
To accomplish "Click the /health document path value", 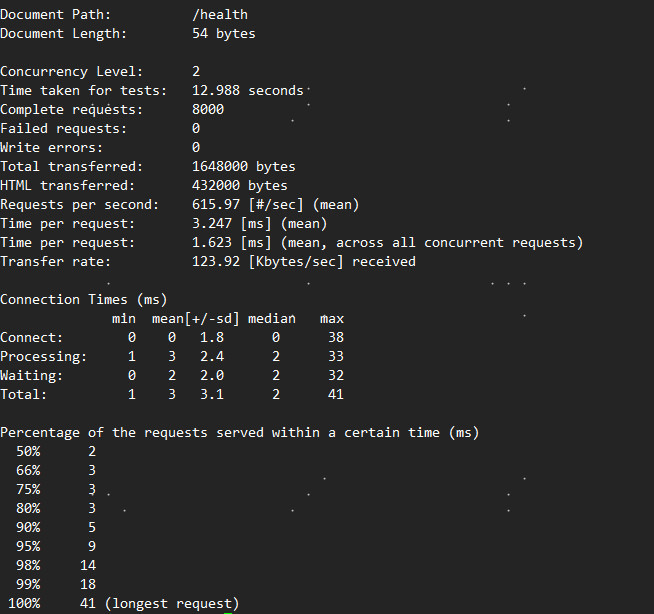I will (219, 15).
